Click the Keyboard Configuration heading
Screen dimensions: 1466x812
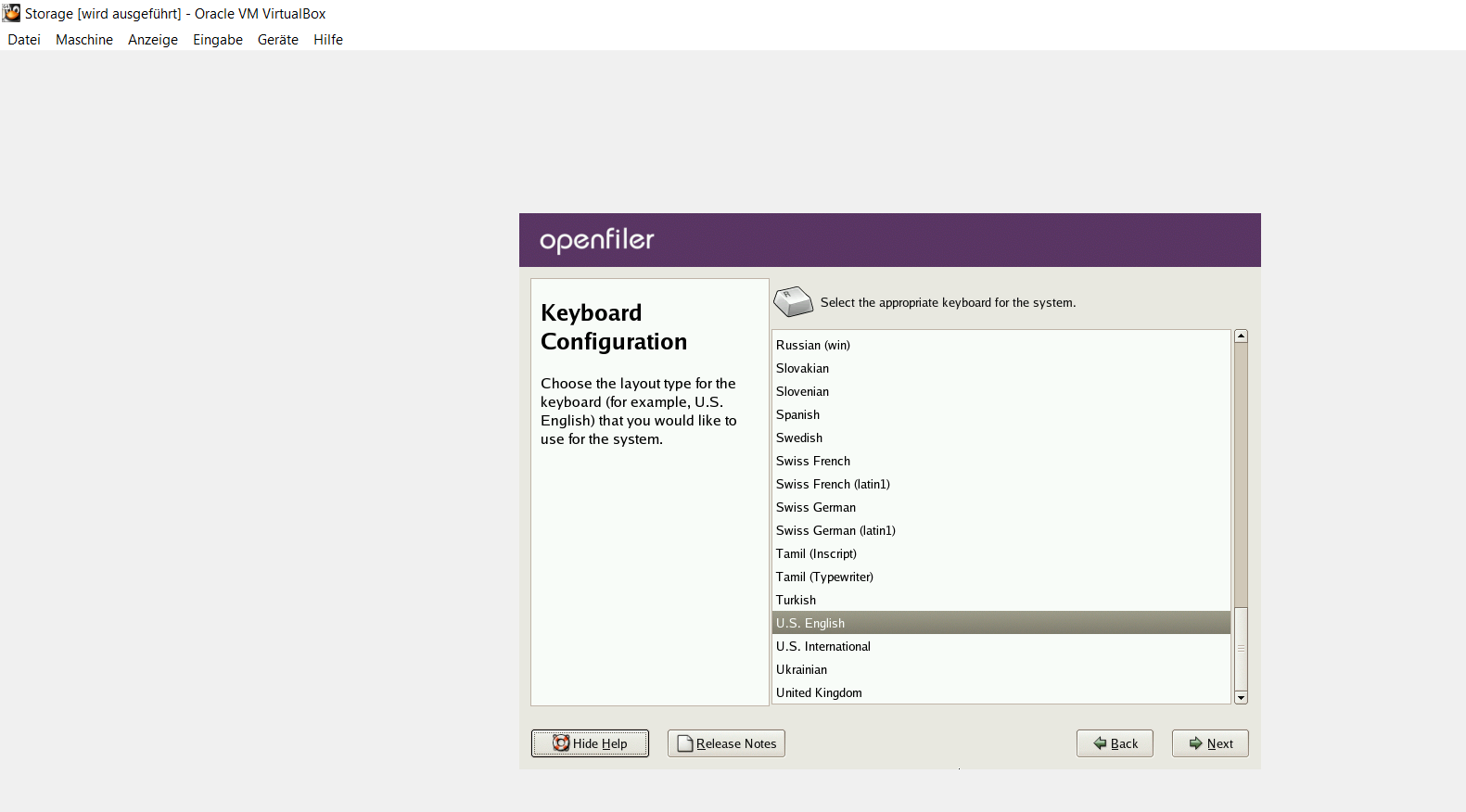point(614,327)
